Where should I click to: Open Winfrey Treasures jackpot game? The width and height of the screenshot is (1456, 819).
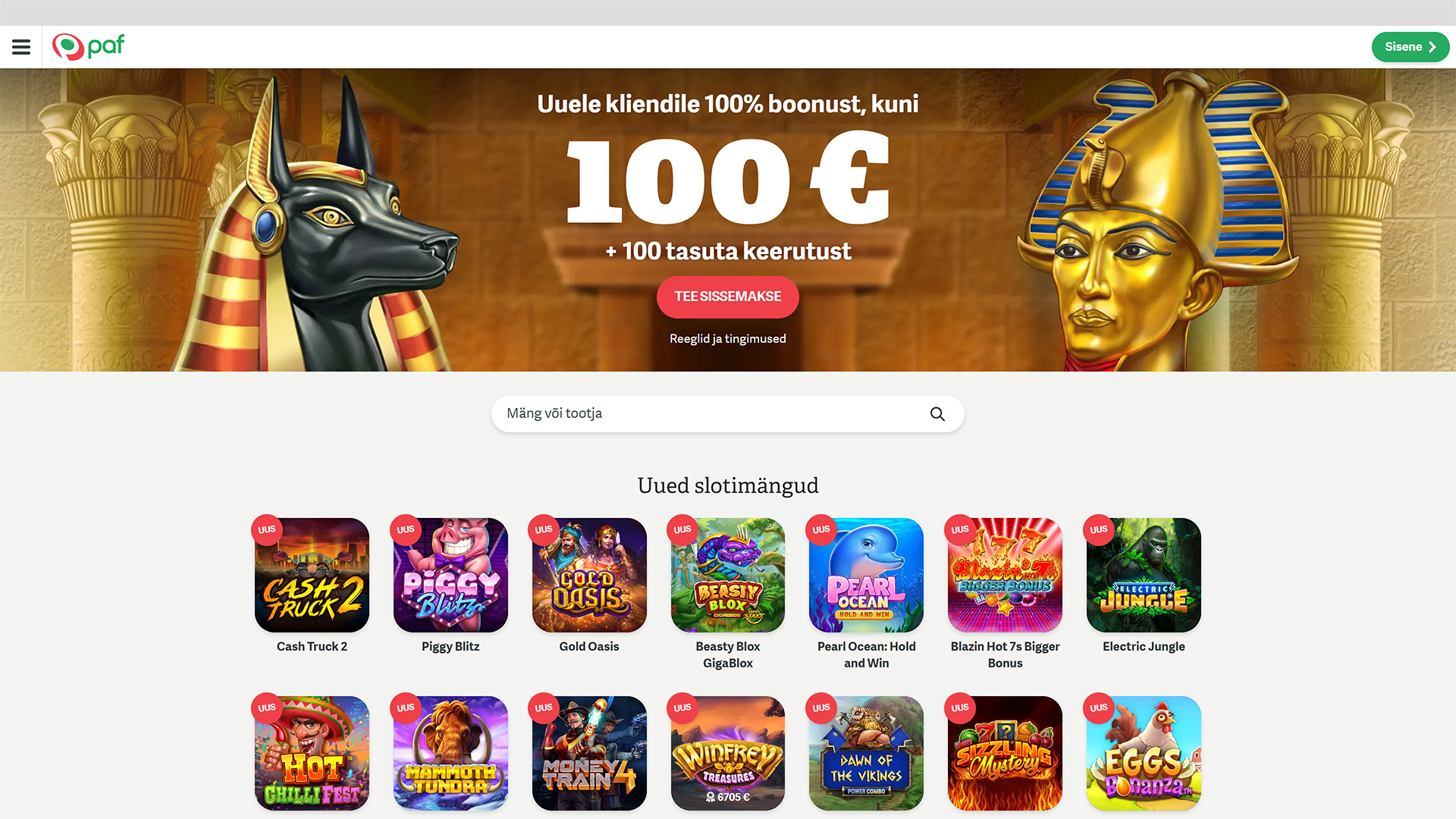coord(728,753)
